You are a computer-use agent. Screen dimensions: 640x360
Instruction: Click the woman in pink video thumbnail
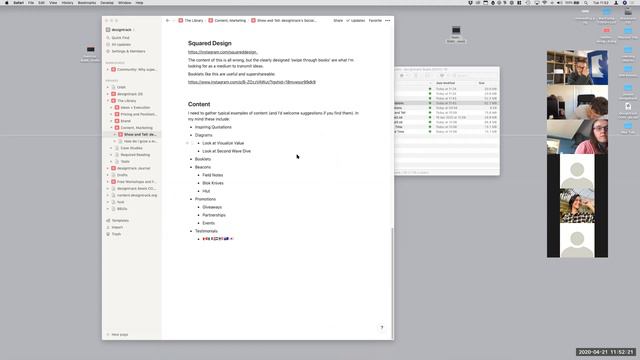577,137
